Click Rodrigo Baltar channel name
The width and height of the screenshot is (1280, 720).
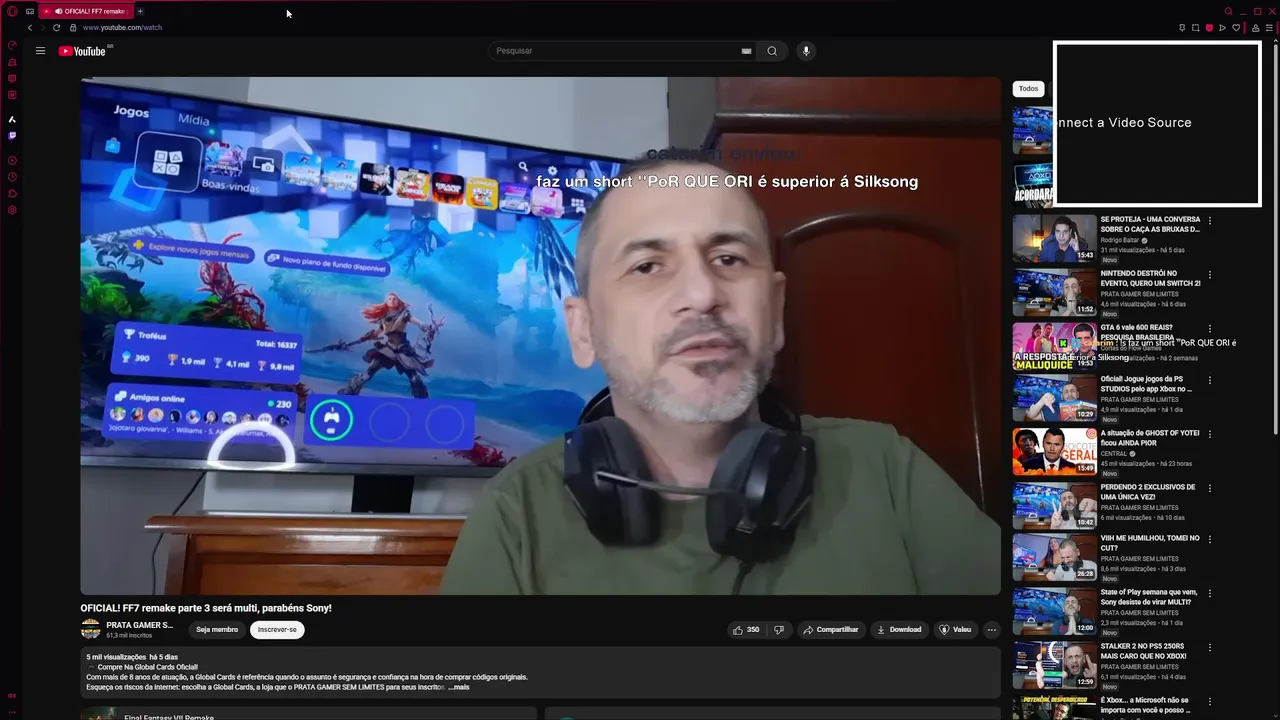(1121, 240)
